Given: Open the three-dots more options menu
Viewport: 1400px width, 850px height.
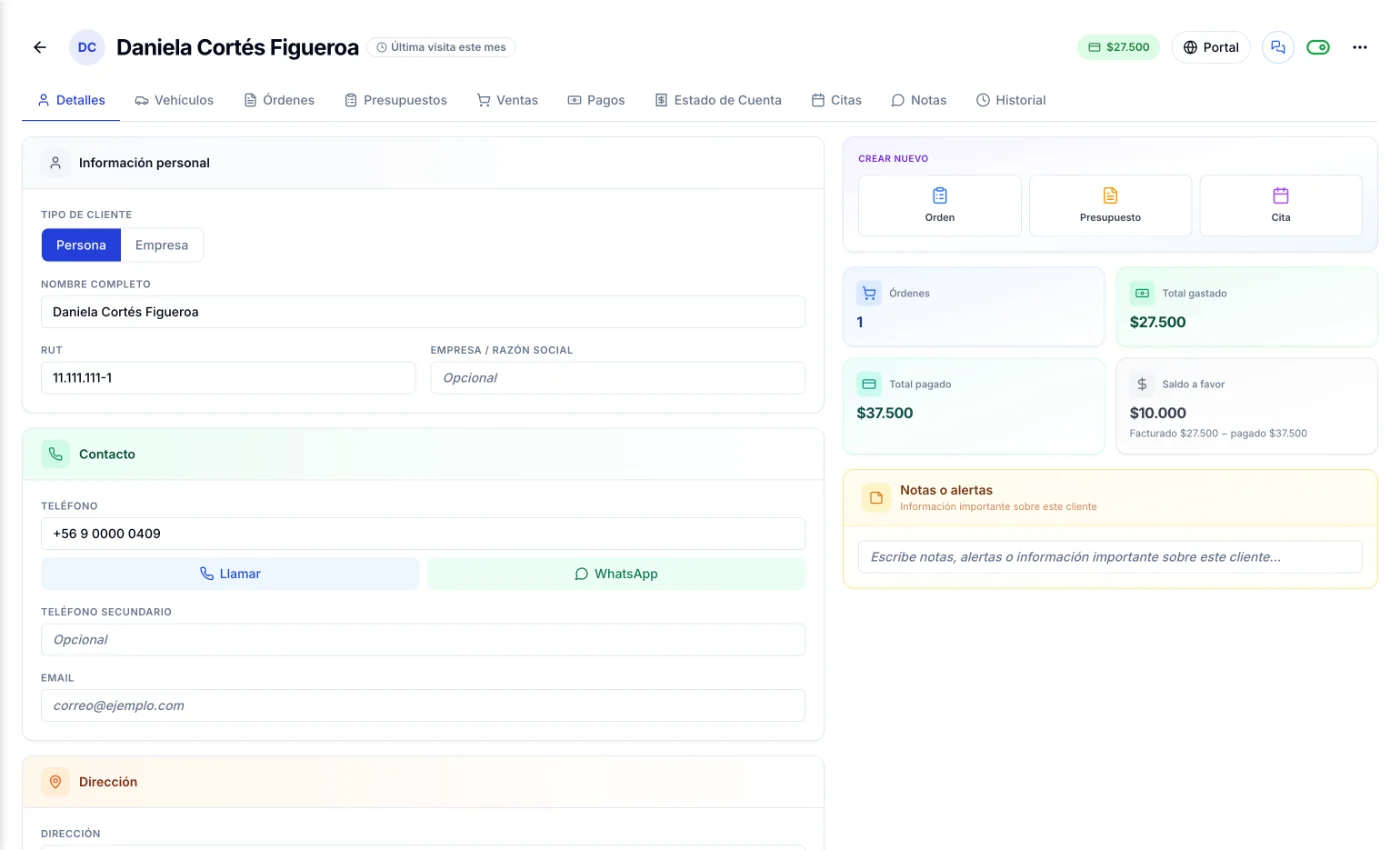Looking at the screenshot, I should pyautogui.click(x=1360, y=47).
